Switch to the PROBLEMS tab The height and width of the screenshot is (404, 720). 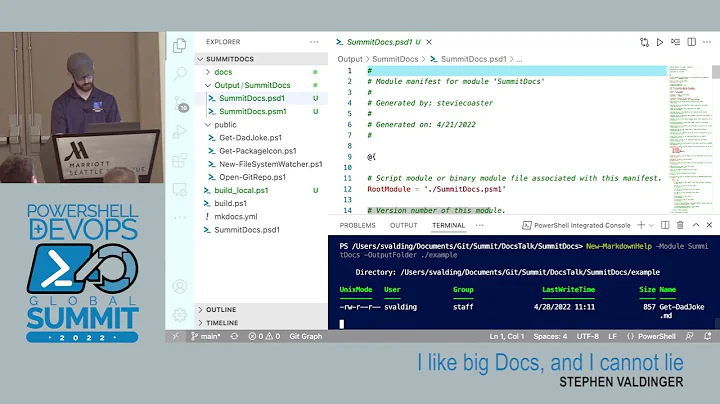coord(357,225)
